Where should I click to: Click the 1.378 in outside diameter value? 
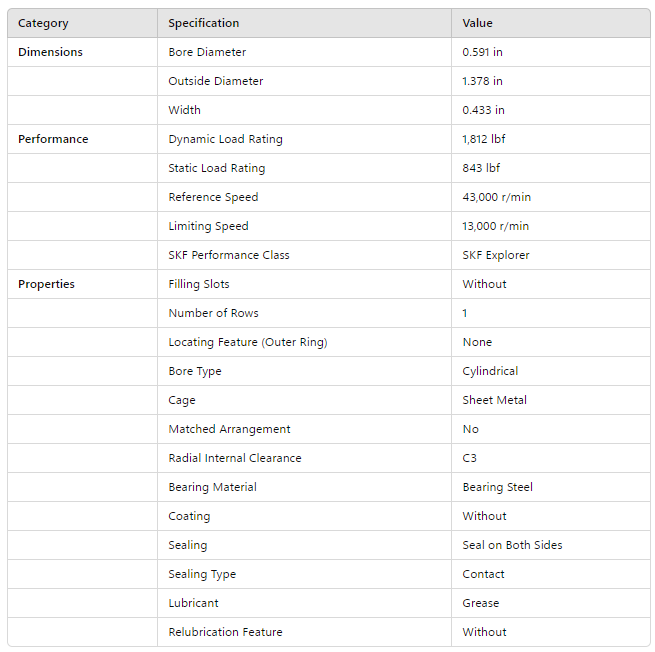pos(483,81)
